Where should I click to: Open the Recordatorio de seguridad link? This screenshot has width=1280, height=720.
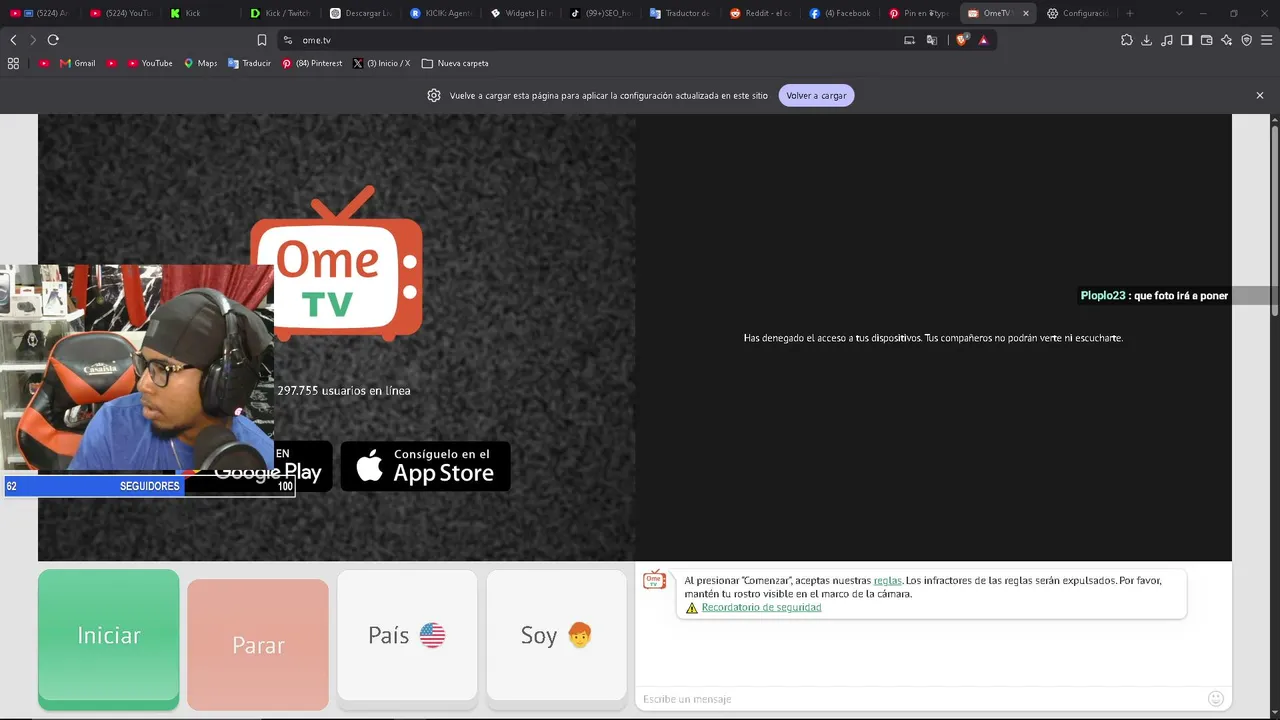tap(761, 607)
